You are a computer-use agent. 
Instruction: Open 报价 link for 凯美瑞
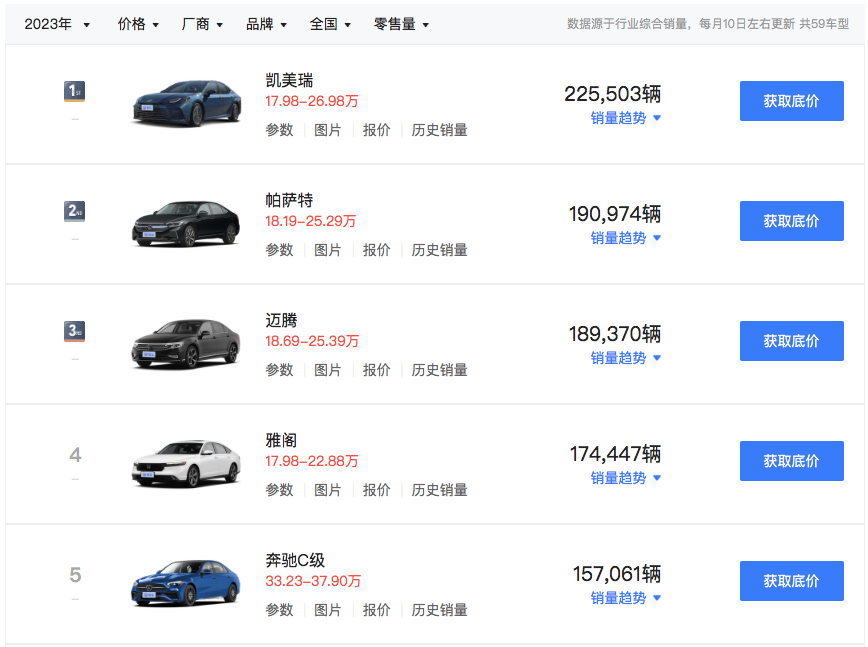coord(376,130)
